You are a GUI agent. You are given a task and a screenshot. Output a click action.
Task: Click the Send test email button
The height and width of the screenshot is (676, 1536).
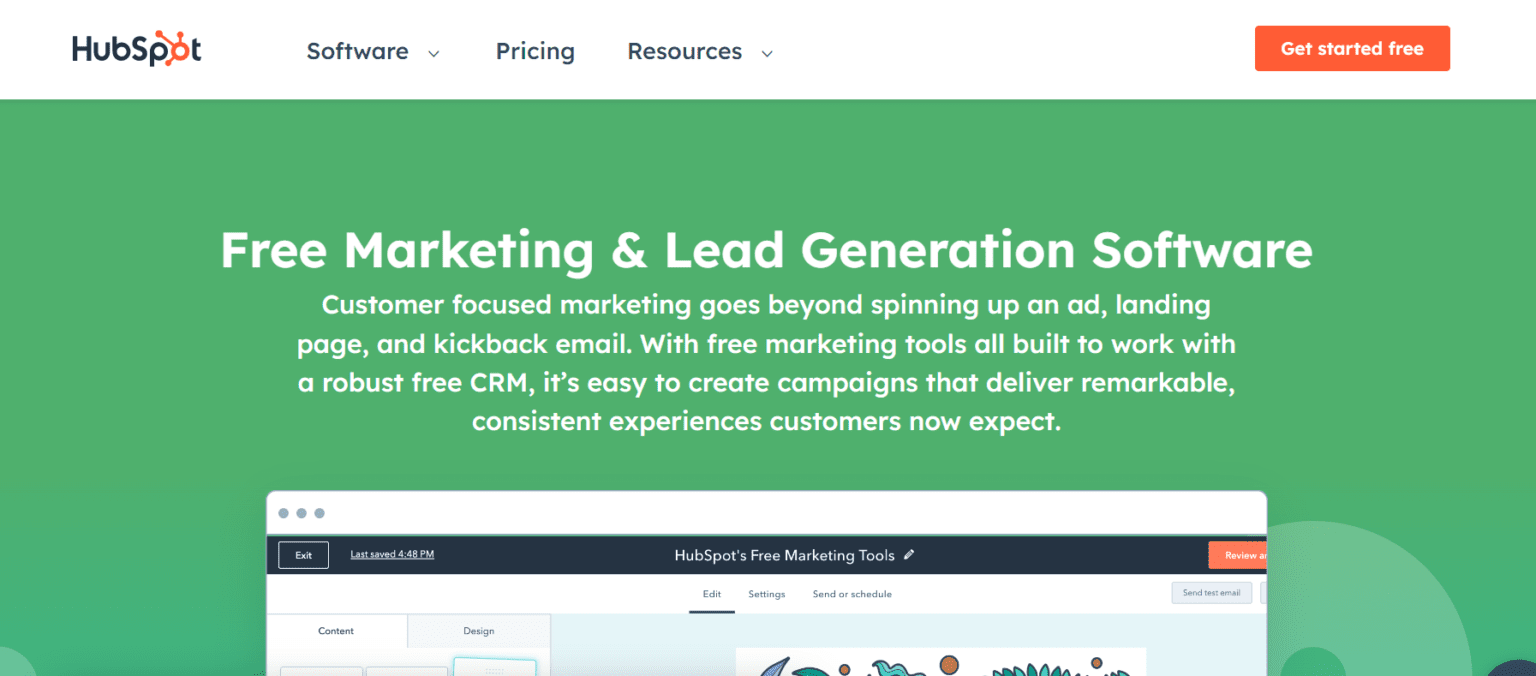click(1211, 593)
